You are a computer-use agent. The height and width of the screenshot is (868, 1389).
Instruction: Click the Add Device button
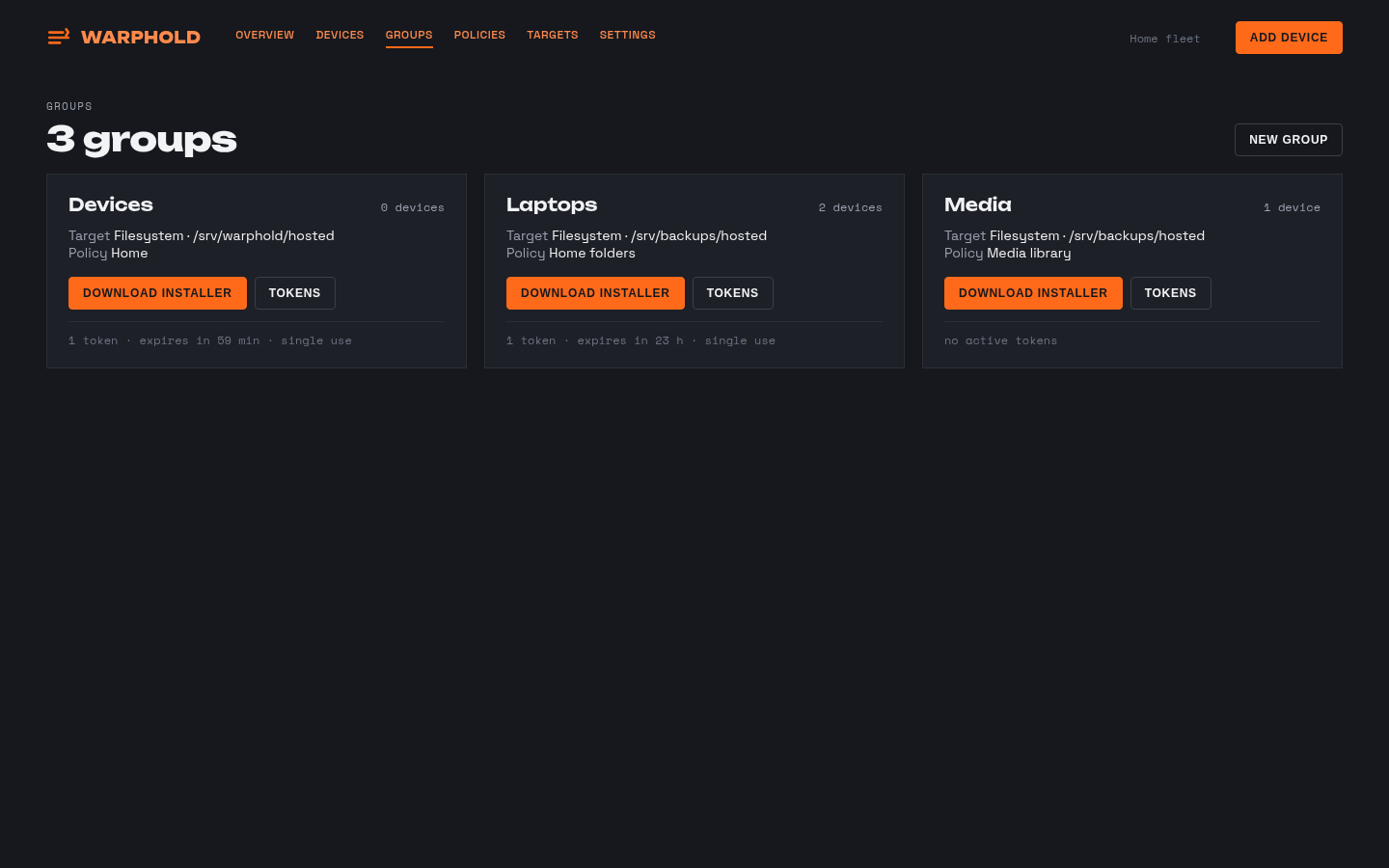(1289, 38)
